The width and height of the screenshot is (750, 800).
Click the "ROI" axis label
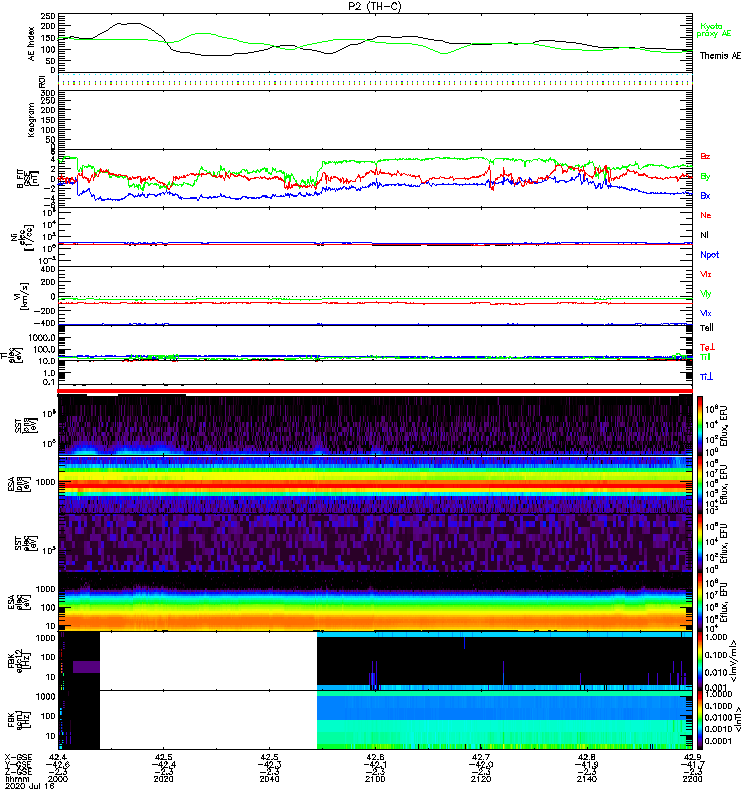coord(42,81)
